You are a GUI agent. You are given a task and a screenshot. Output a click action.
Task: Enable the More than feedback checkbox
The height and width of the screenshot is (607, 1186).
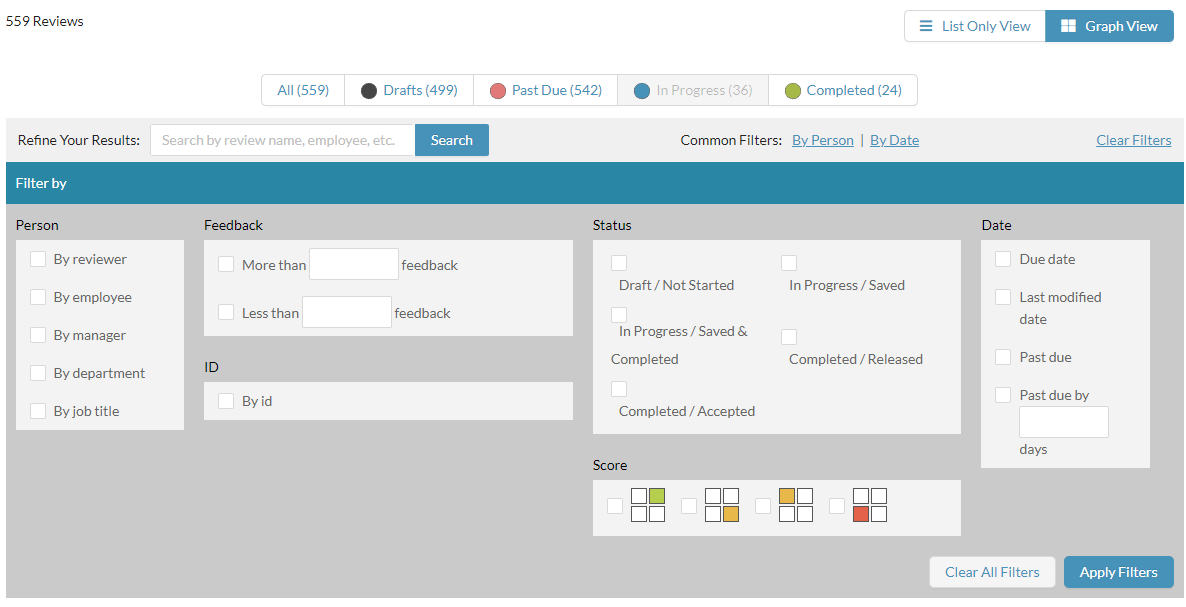click(x=226, y=264)
